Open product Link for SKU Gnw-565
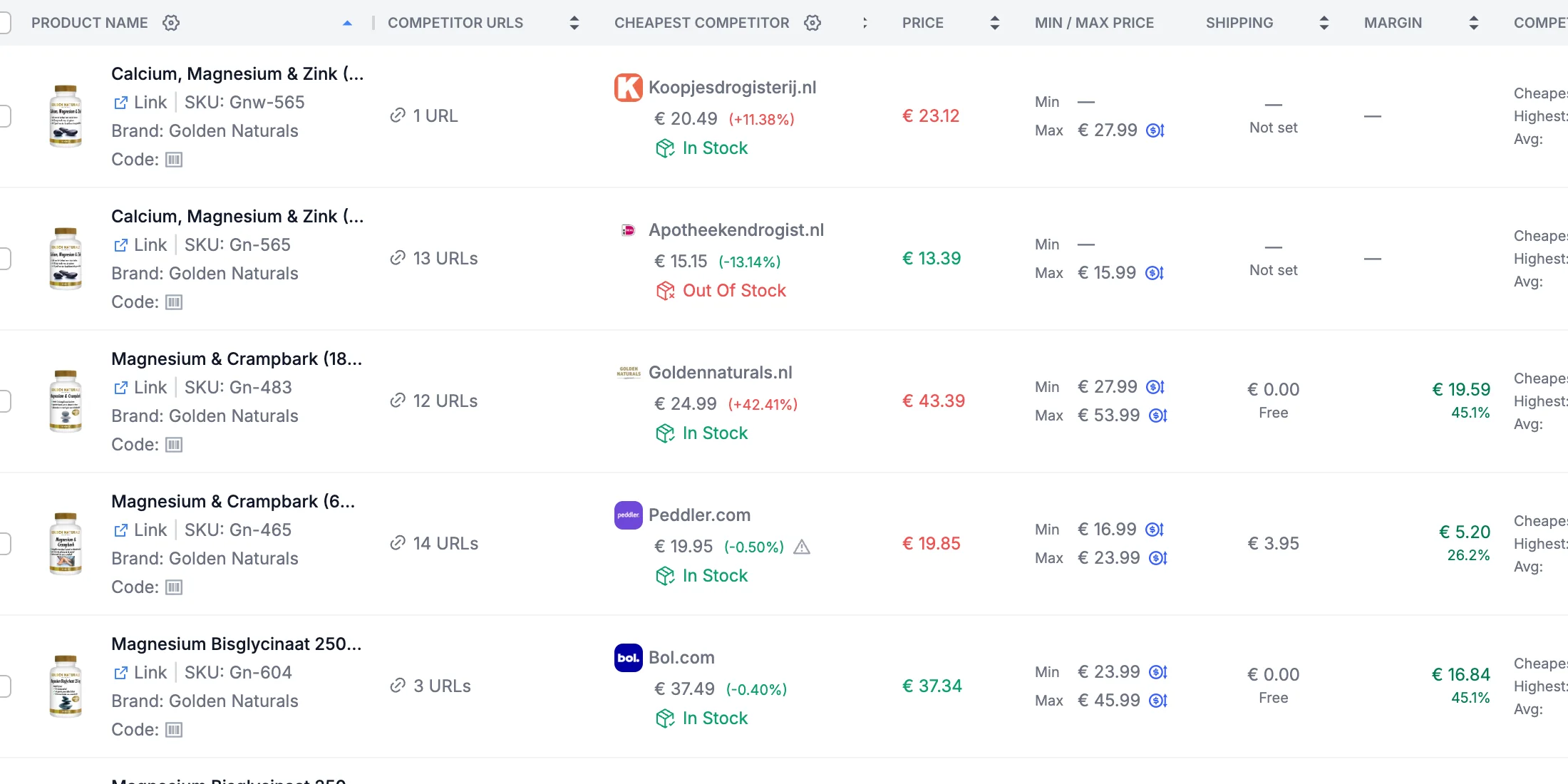 (x=140, y=103)
